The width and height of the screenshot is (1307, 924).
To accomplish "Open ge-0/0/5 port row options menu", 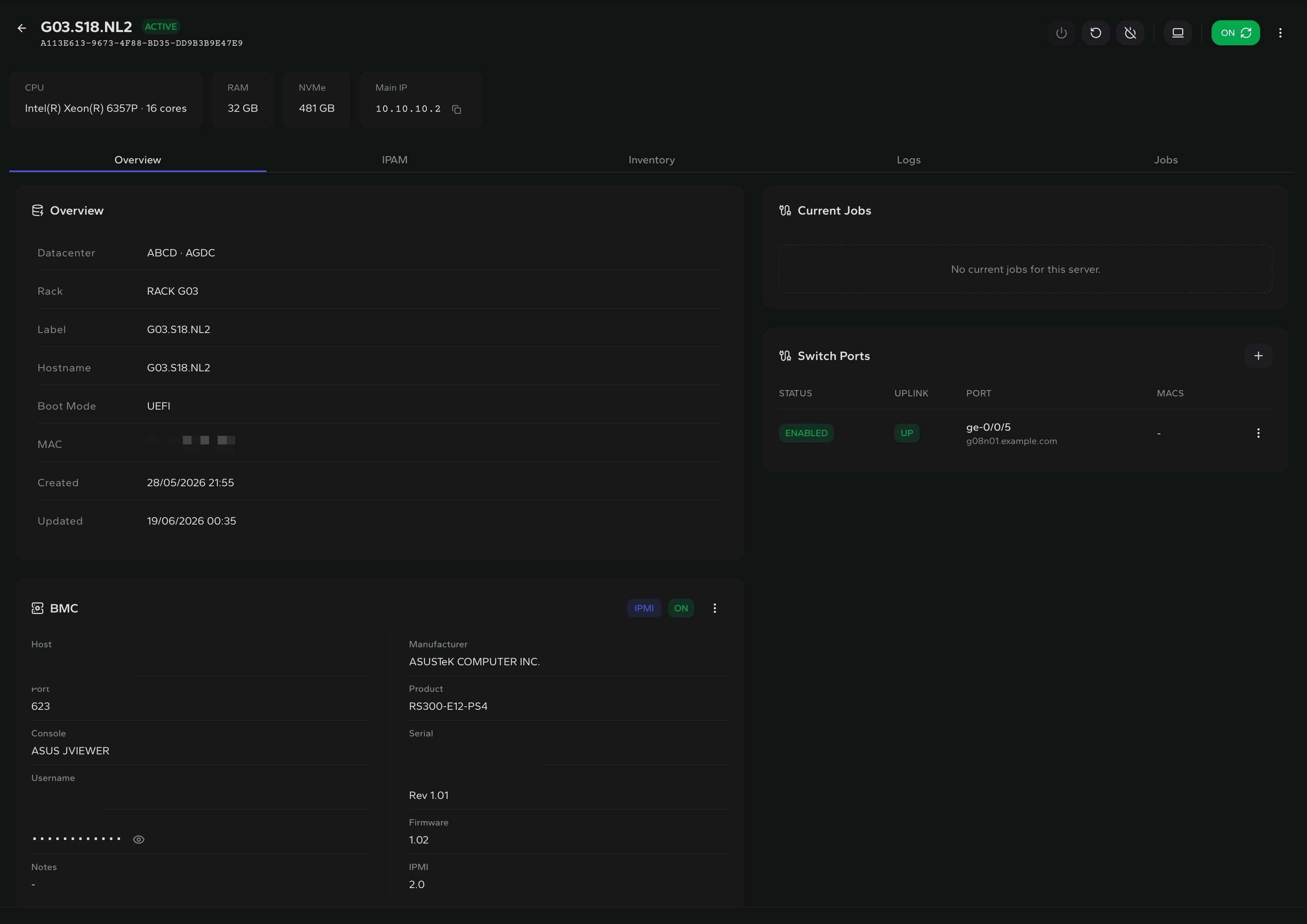I will (x=1258, y=433).
